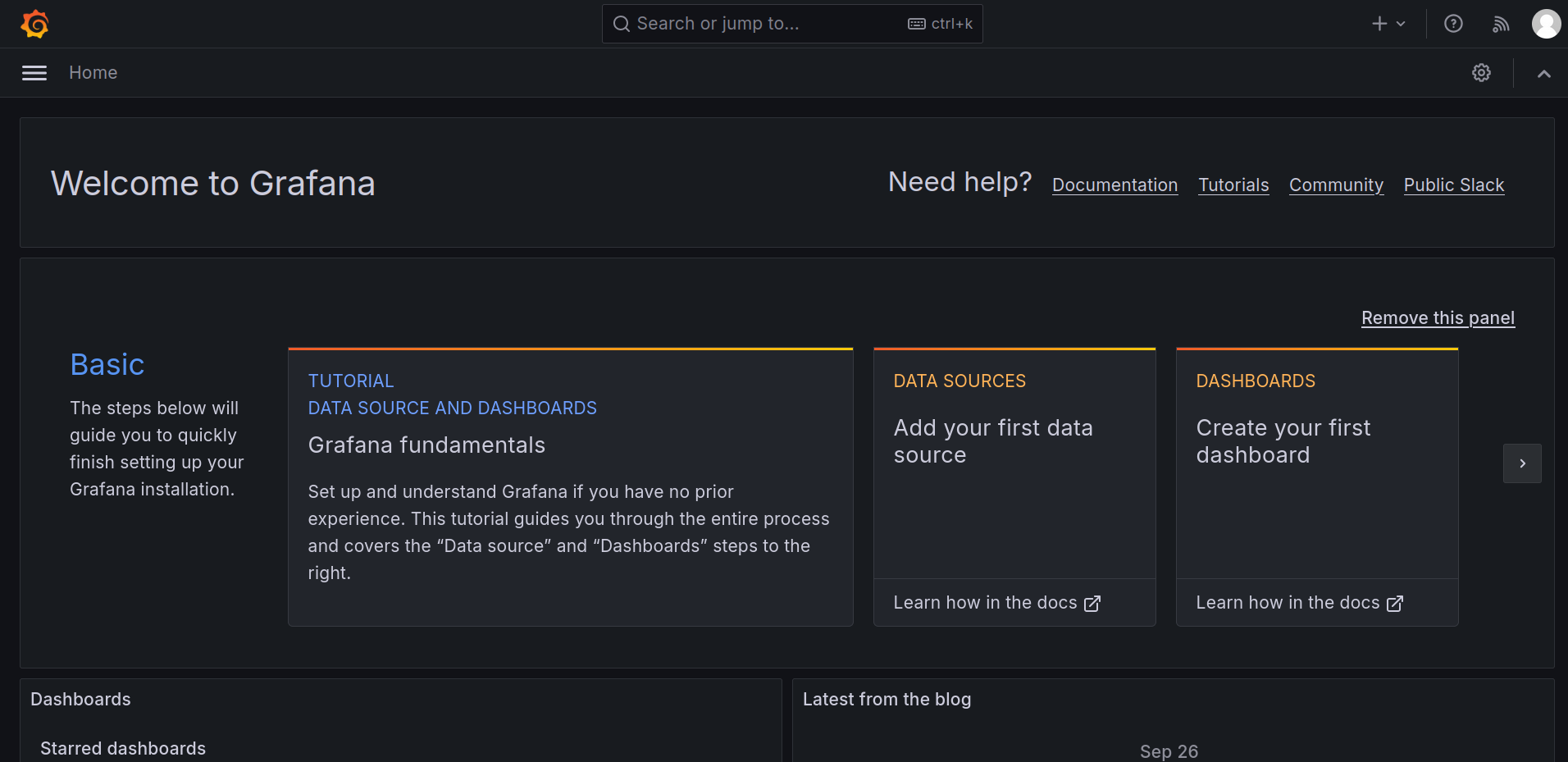The image size is (1568, 762).
Task: Click external link icon on data sources card
Action: pos(1092,604)
